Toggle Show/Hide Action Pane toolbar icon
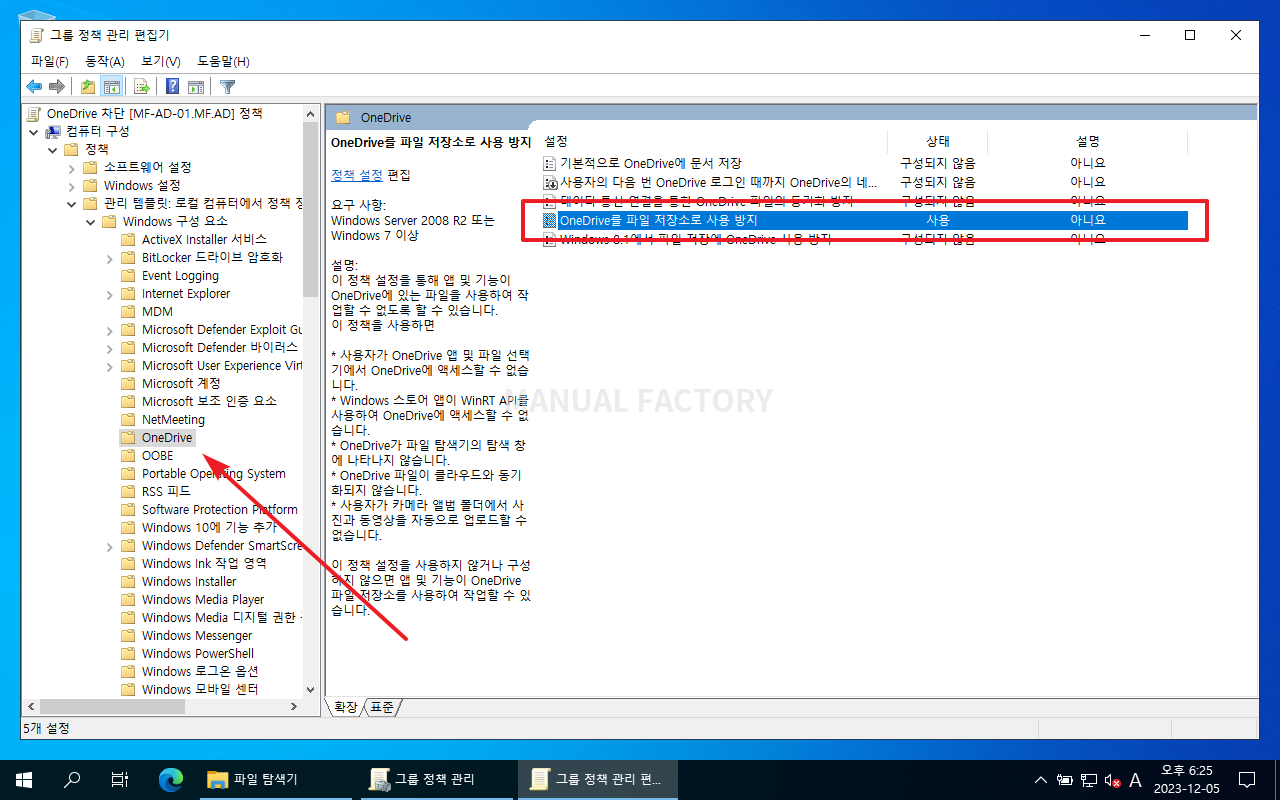The image size is (1280, 800). pyautogui.click(x=196, y=87)
